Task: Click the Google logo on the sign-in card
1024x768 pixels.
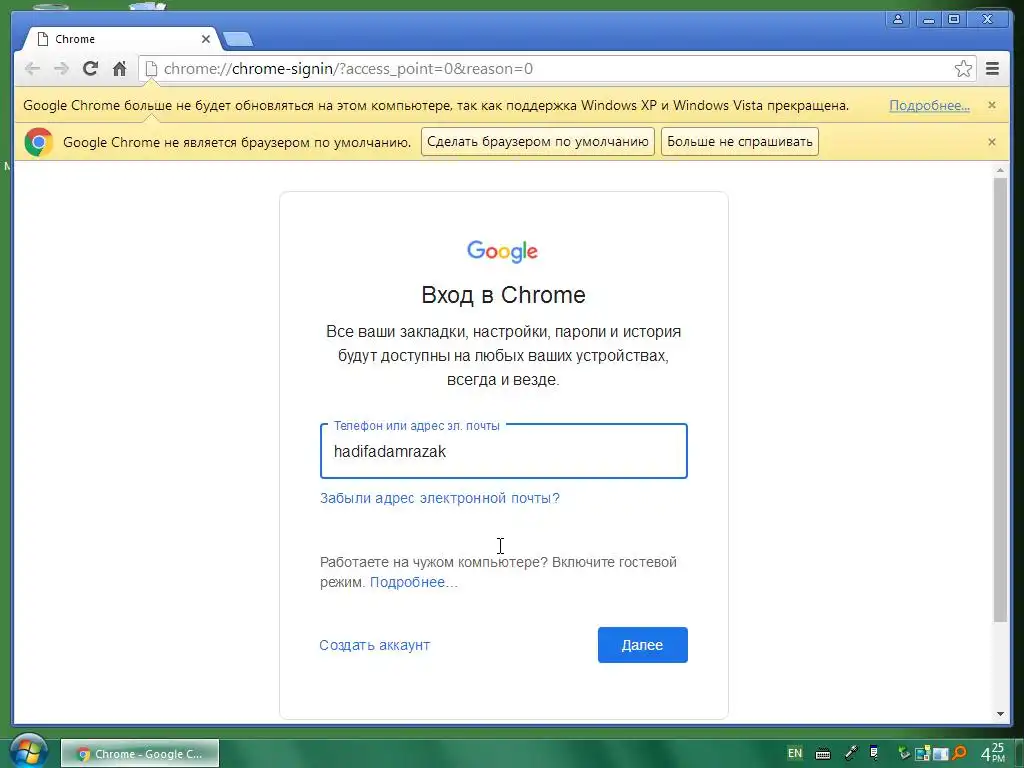Action: pos(502,251)
